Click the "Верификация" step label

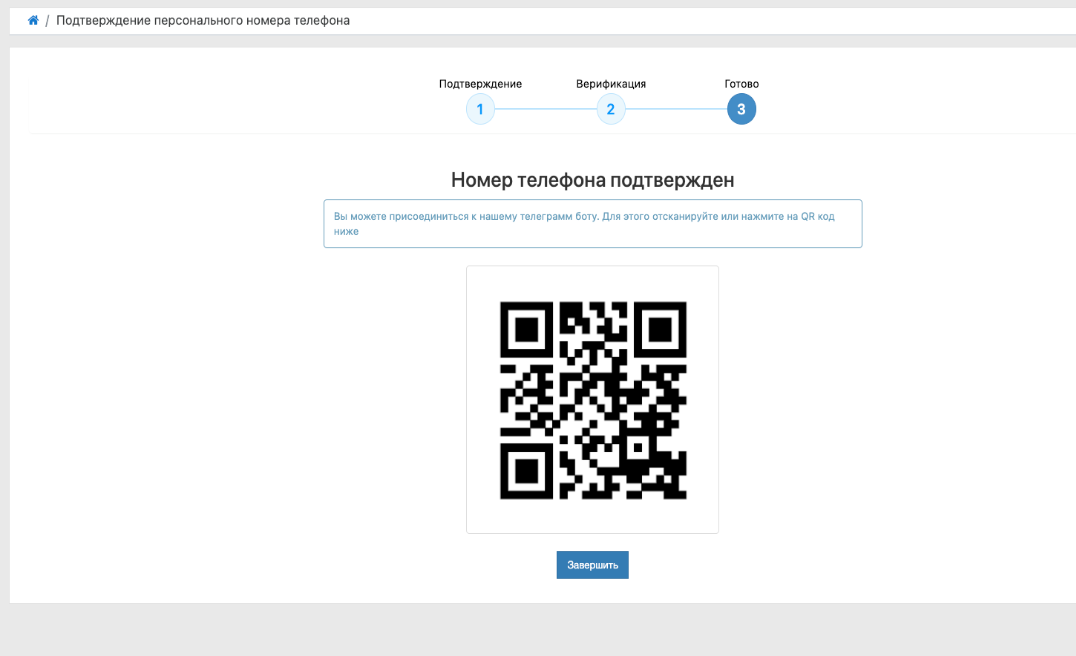tap(611, 84)
